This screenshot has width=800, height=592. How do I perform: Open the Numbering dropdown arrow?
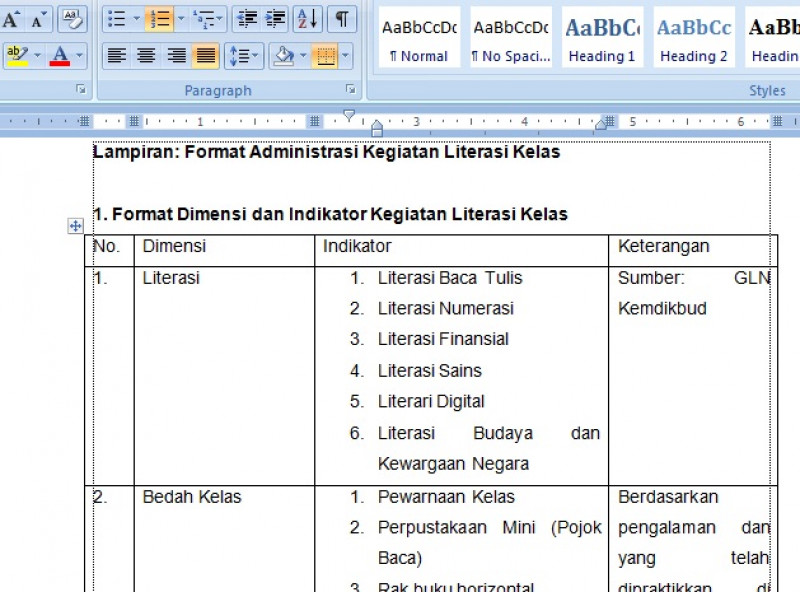pos(180,19)
